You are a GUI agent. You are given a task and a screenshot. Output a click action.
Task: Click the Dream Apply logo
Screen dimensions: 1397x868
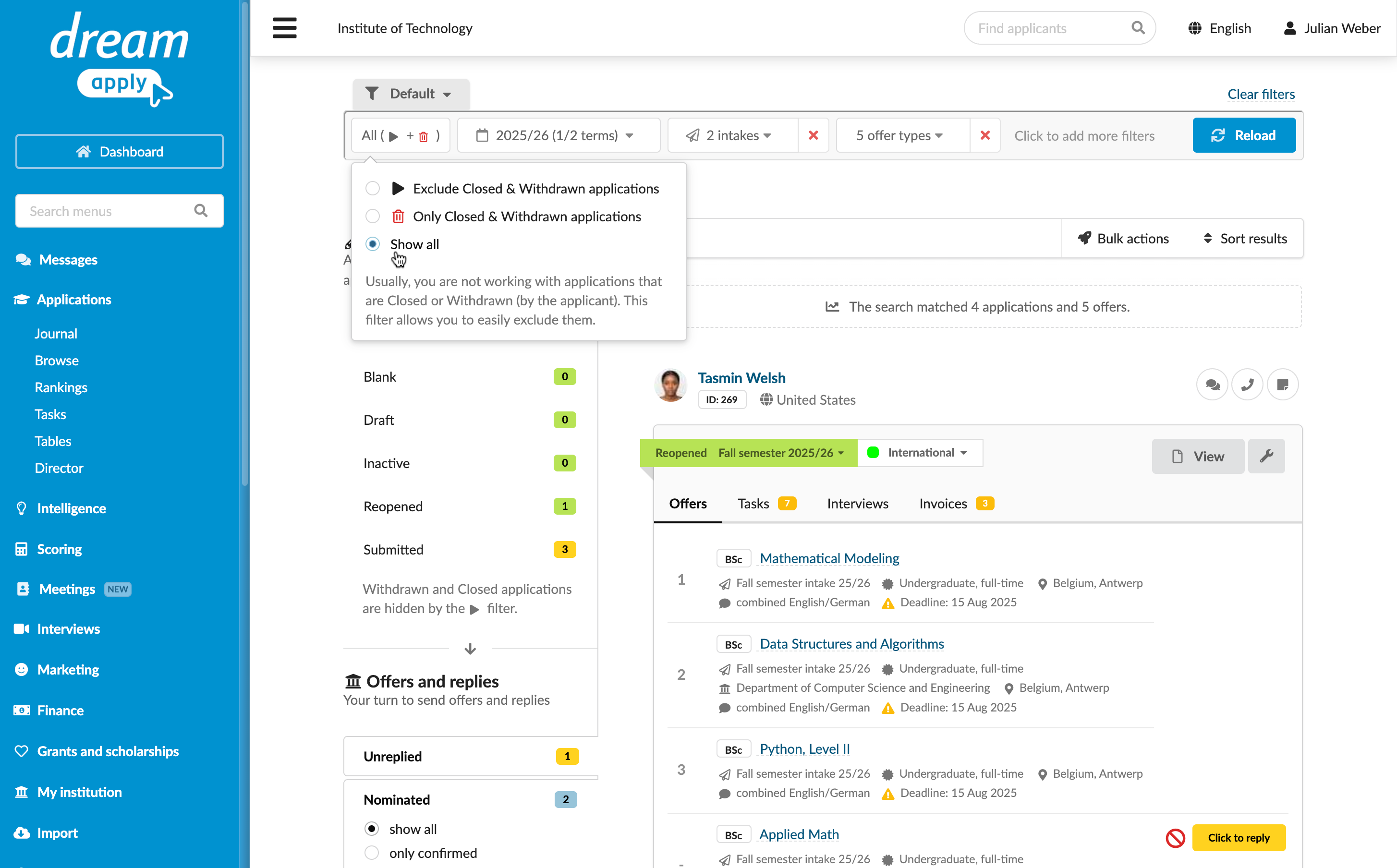[120, 60]
